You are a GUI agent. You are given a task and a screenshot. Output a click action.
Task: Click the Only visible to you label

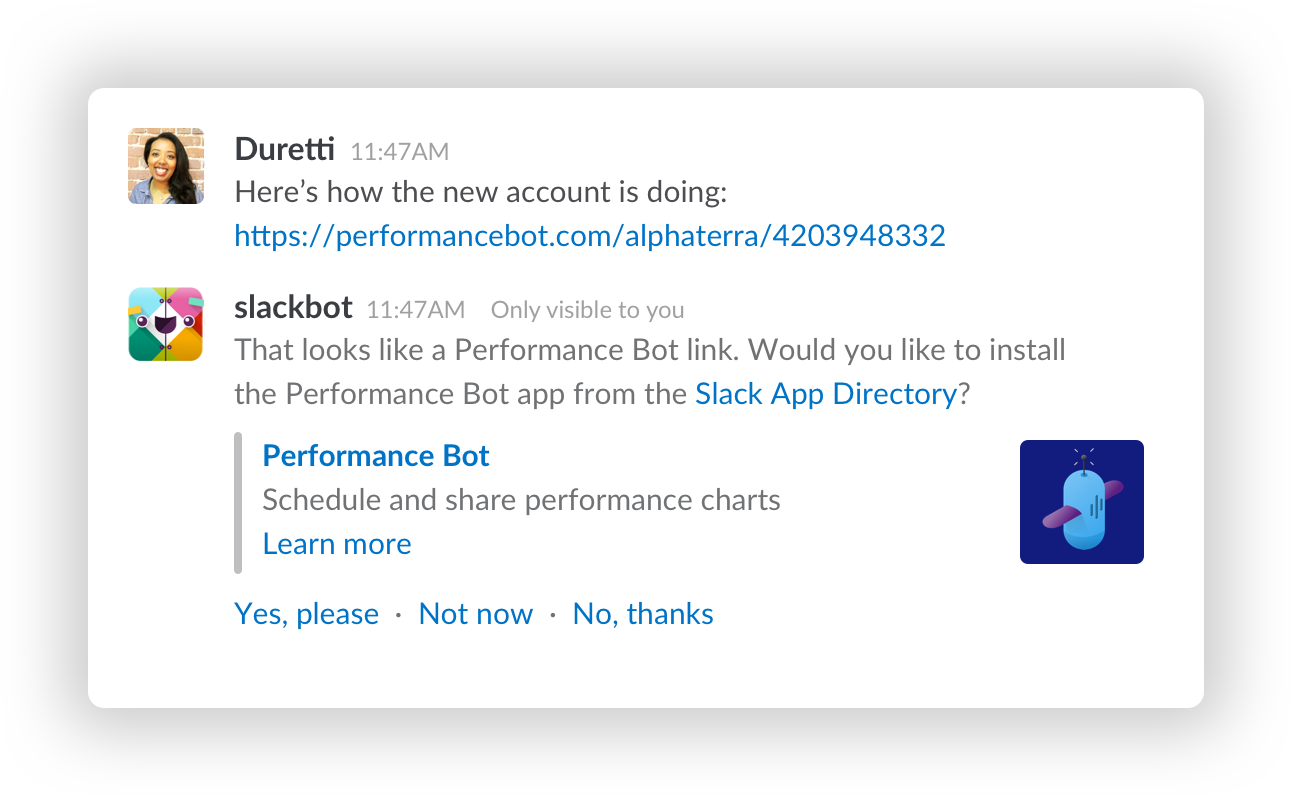point(588,310)
